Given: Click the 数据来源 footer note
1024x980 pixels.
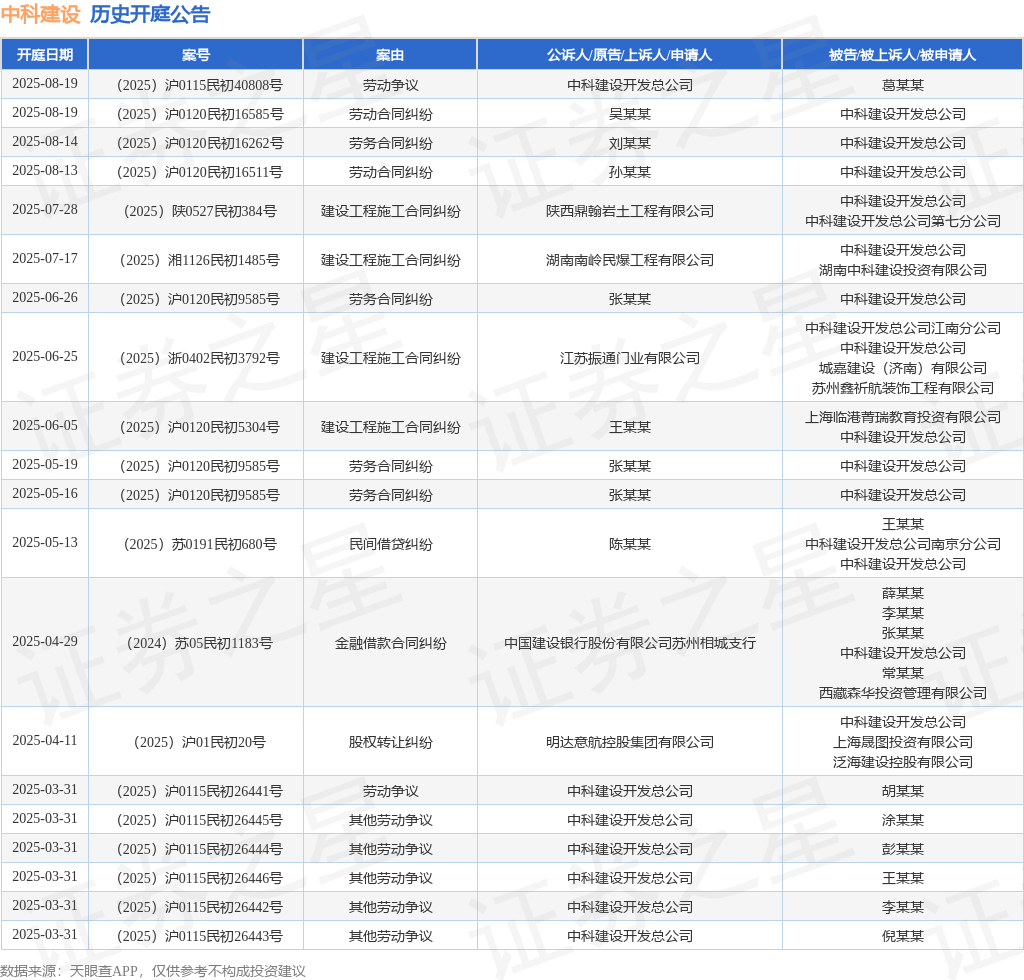Looking at the screenshot, I should [153, 971].
